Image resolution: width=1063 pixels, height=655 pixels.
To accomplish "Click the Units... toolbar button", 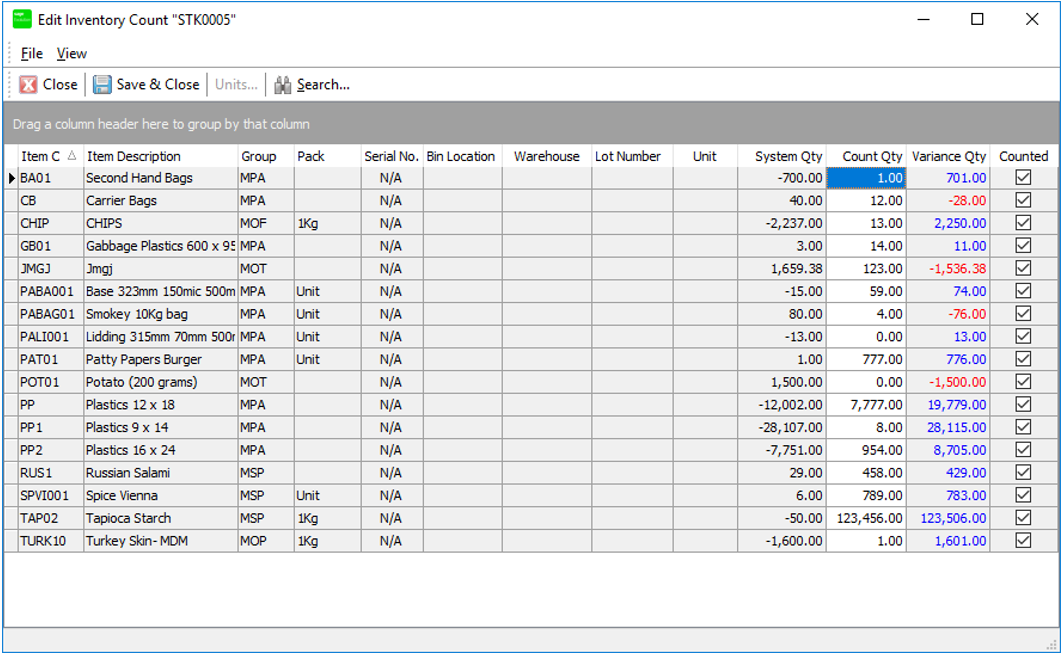I will click(236, 85).
